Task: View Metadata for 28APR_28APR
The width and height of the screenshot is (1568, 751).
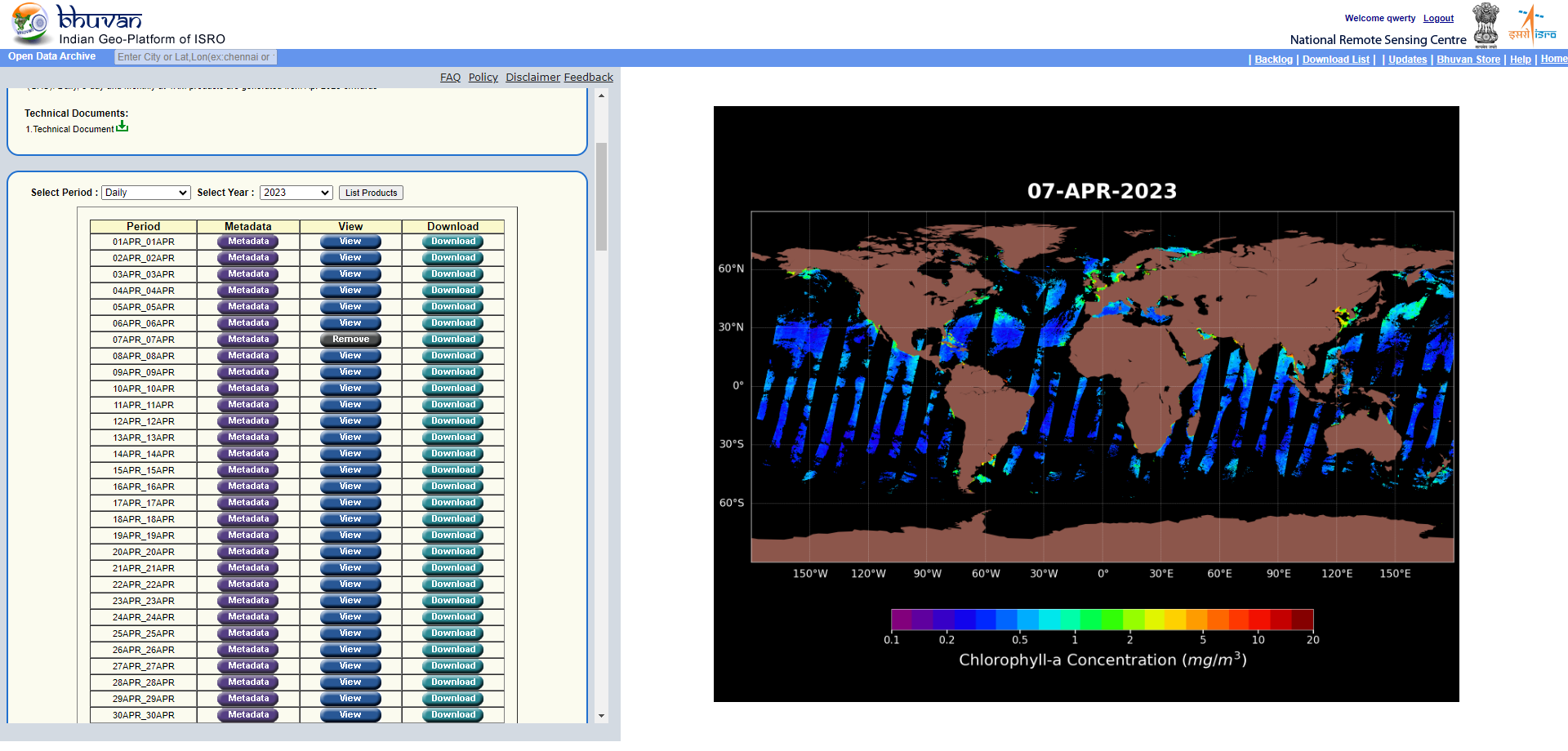Action: coord(248,682)
